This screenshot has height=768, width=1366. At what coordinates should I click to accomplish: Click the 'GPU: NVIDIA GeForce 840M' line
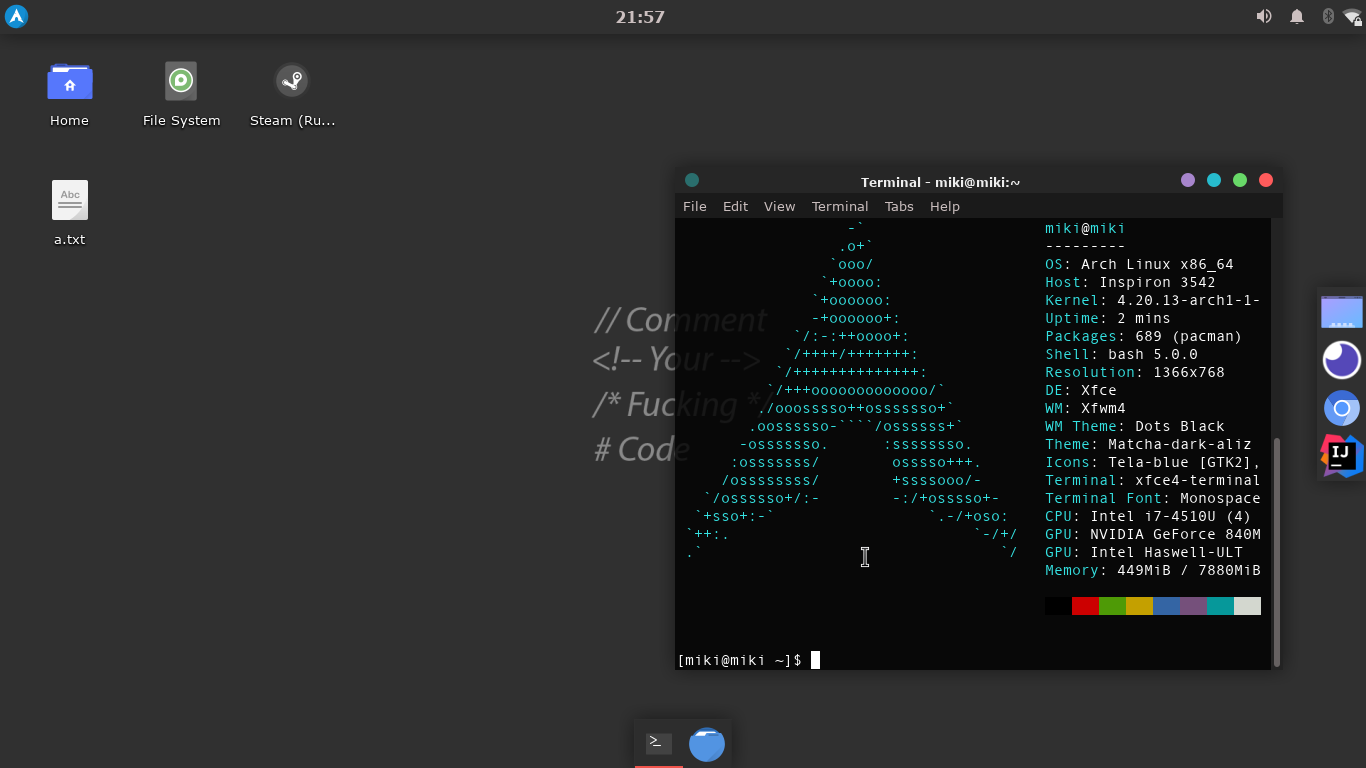(1153, 534)
